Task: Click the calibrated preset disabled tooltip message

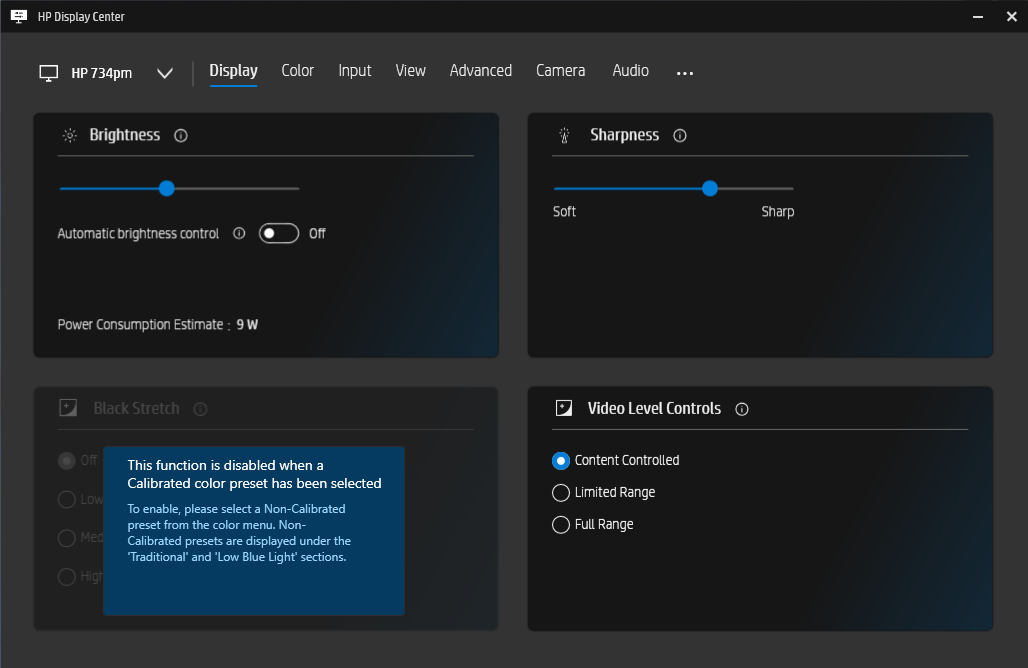Action: [254, 531]
